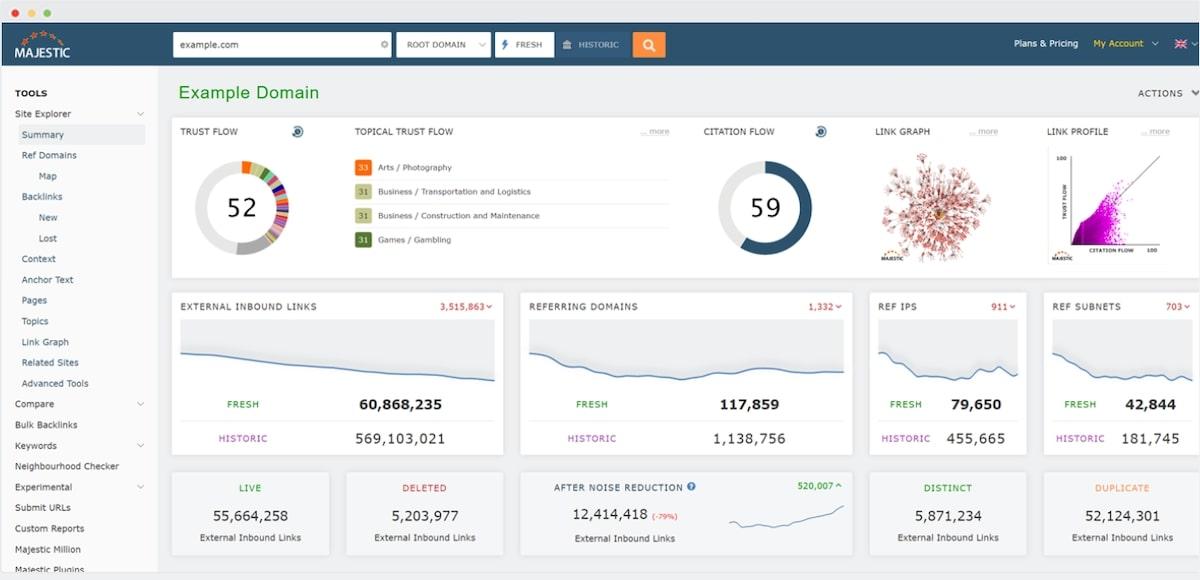Select Ref Domains in sidebar
1200x580 pixels.
pos(49,155)
